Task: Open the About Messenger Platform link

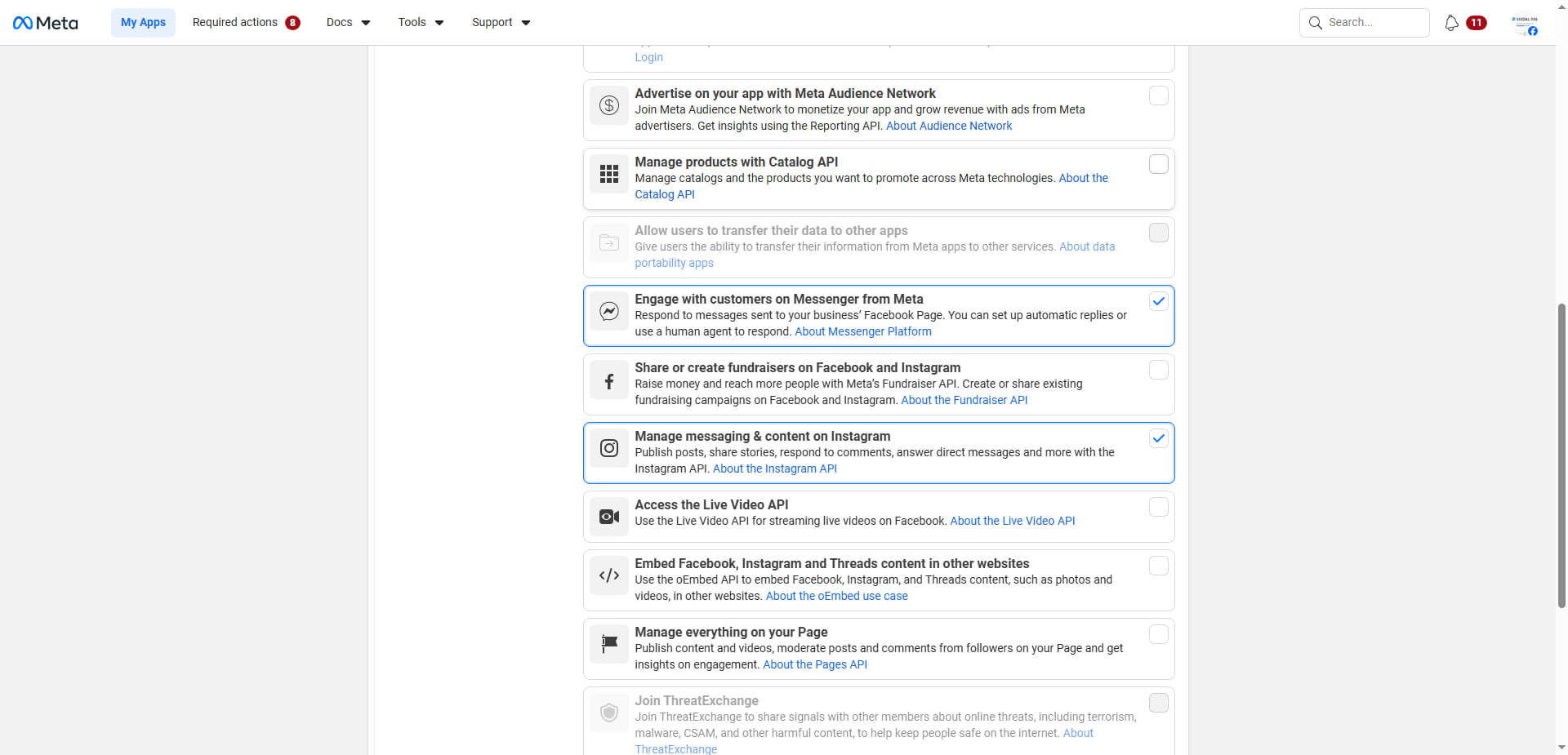Action: [862, 331]
